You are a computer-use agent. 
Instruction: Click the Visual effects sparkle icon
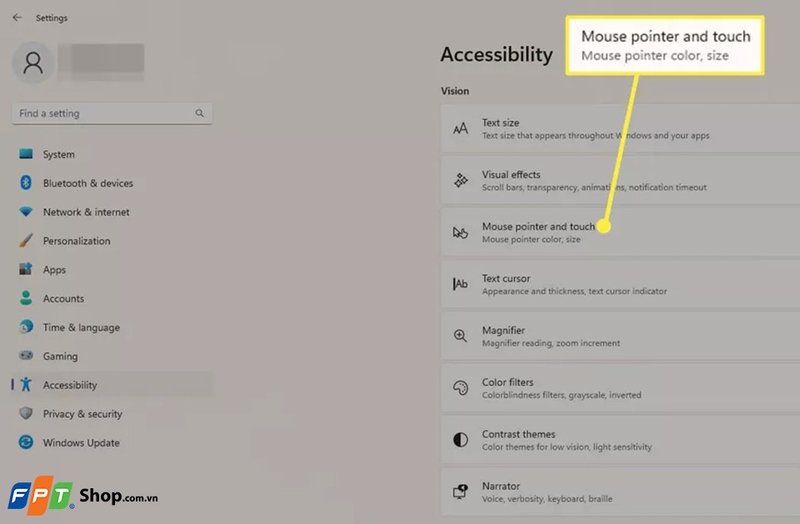(x=461, y=180)
